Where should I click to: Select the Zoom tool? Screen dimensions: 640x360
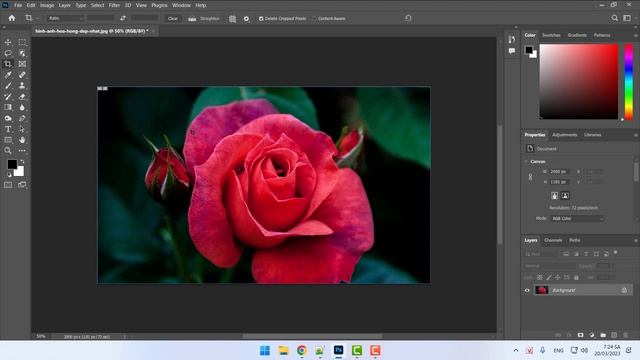(8, 151)
